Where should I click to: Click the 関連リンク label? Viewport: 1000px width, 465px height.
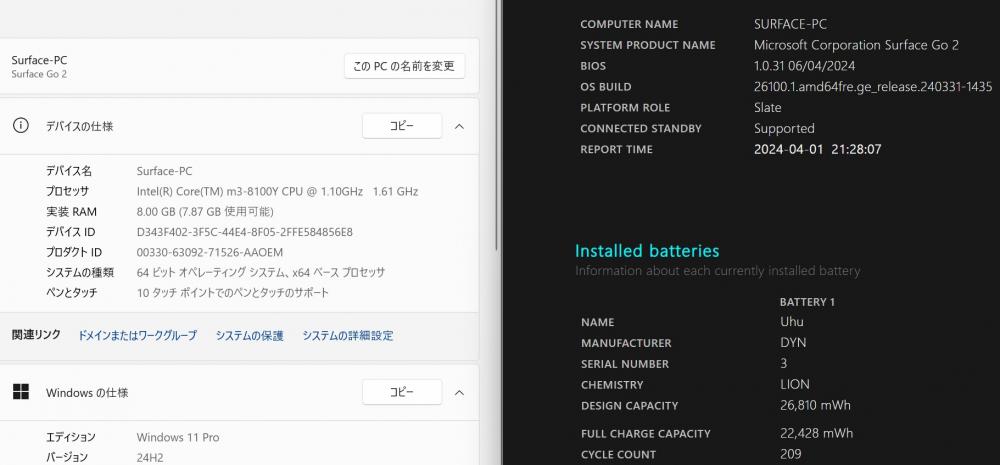[x=36, y=335]
